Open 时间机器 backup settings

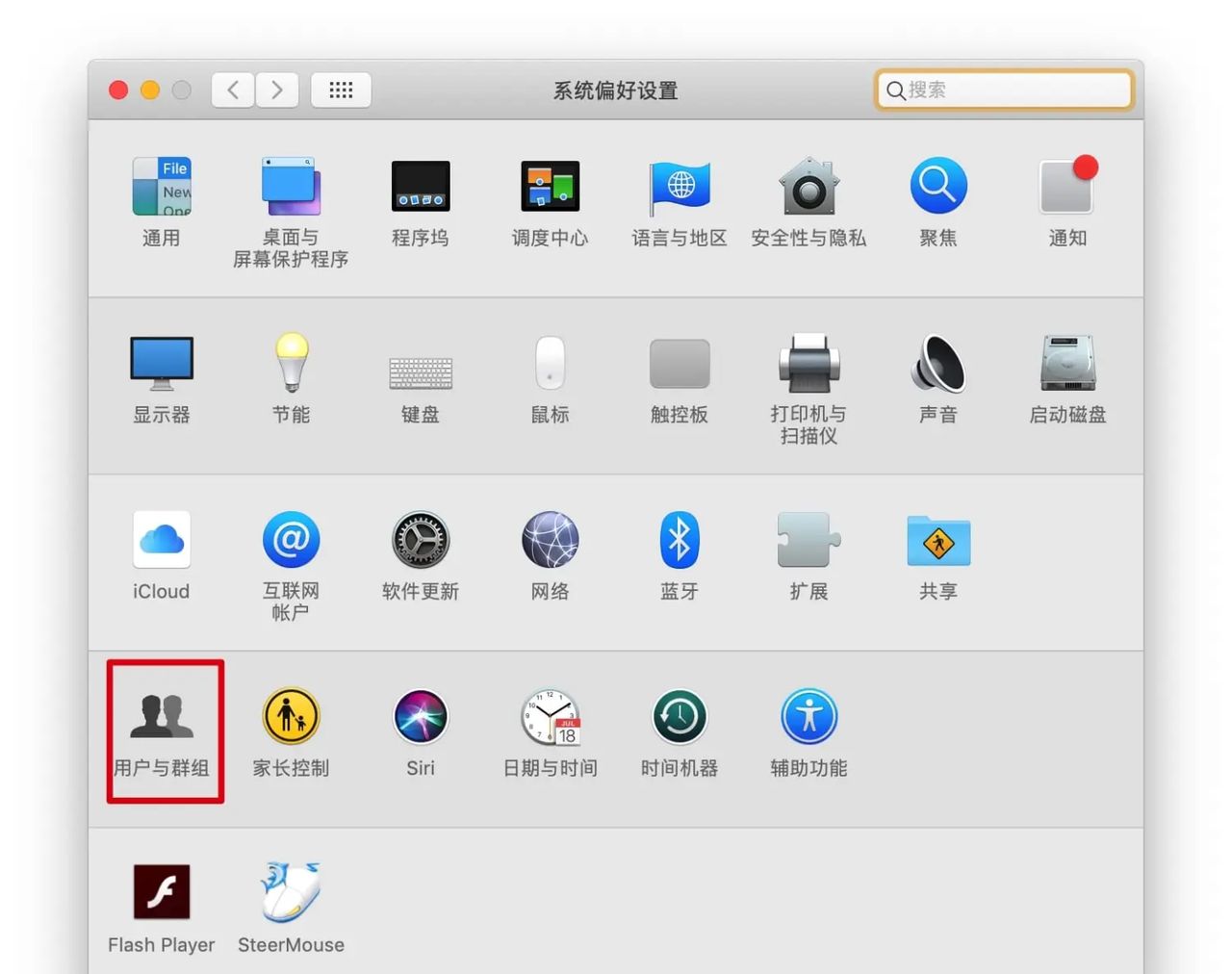pos(680,717)
